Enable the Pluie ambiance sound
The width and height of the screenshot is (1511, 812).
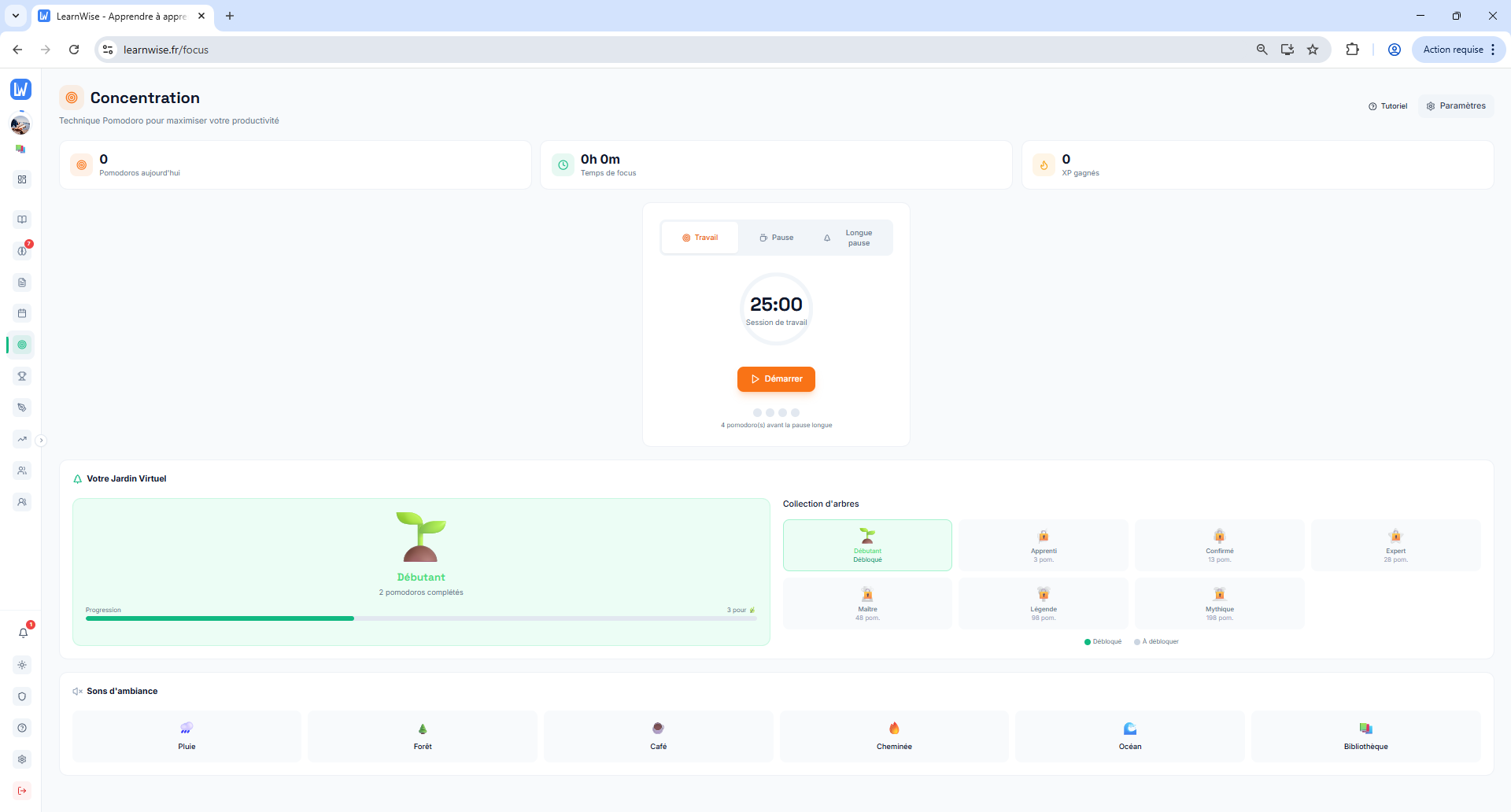[x=186, y=736]
